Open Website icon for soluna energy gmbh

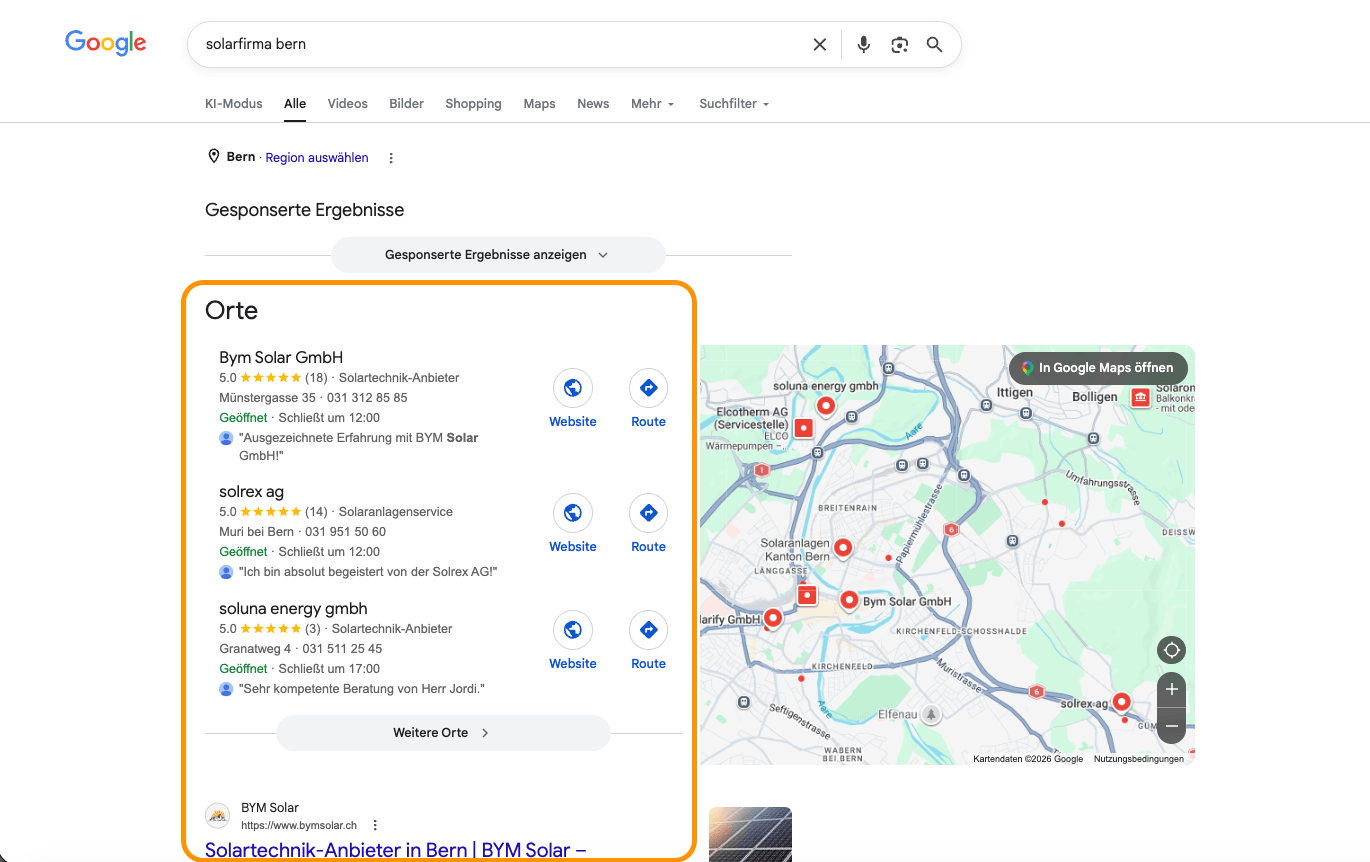573,630
